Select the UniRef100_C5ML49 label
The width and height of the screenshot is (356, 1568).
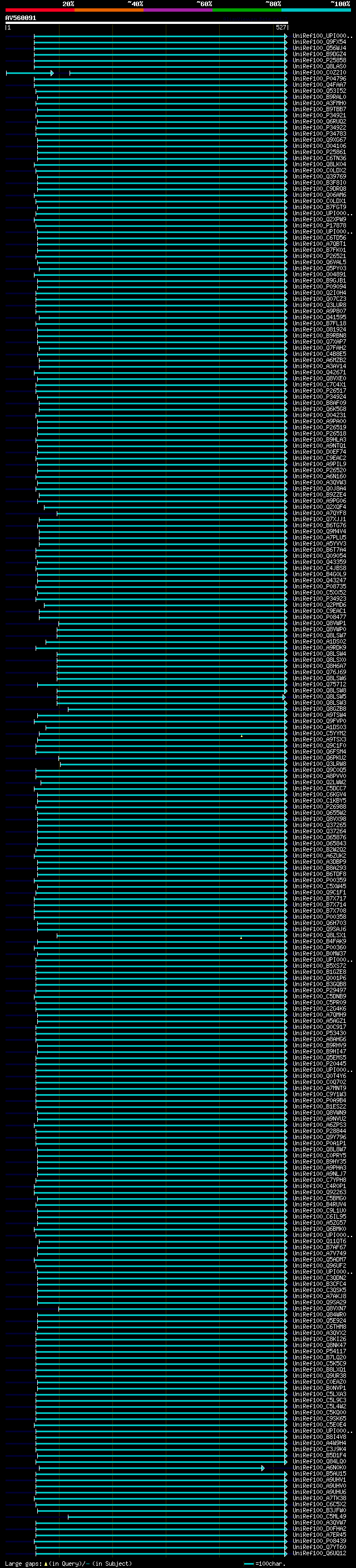point(319,1516)
